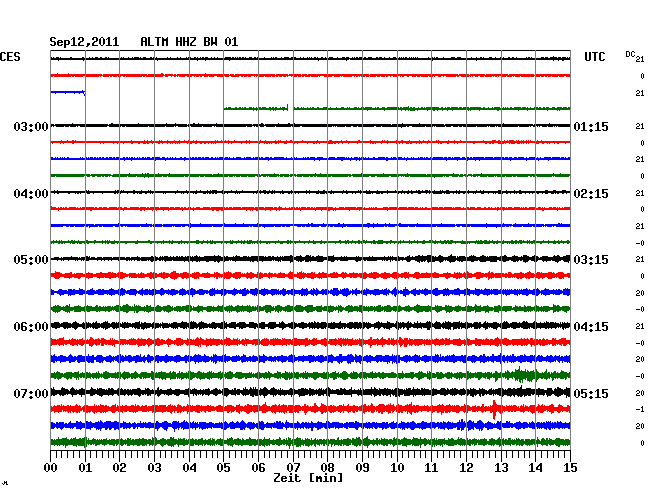Select the '04:00' local time label

[31, 194]
